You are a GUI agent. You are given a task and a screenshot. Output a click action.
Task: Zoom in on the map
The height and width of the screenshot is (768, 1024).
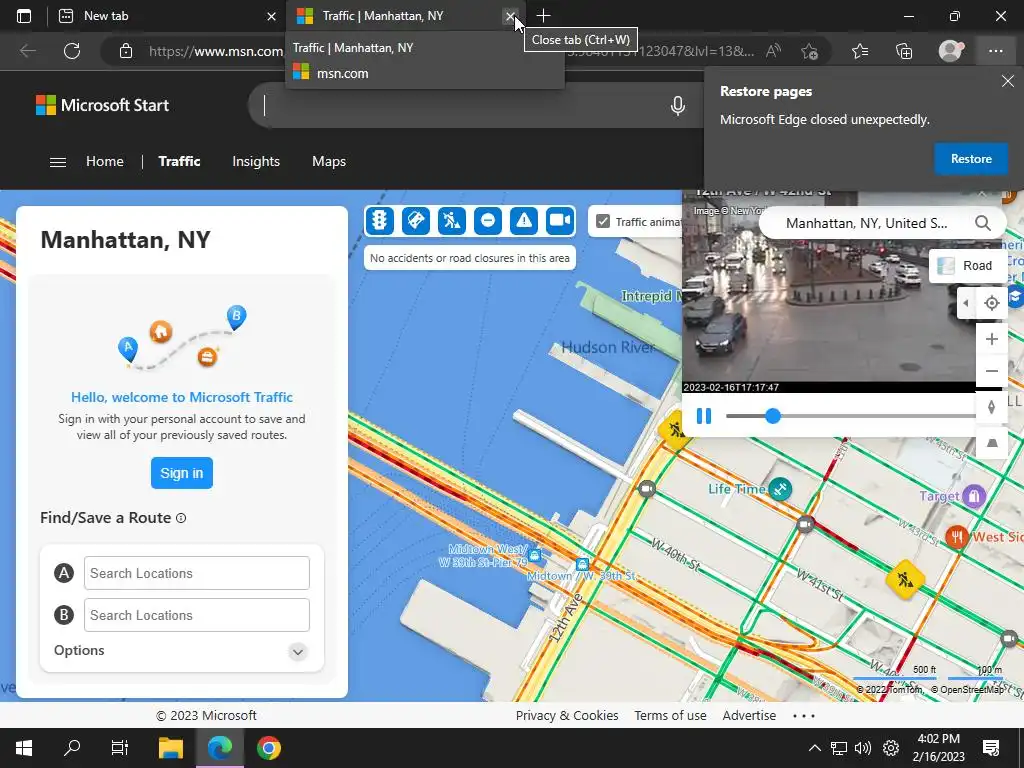pos(991,339)
